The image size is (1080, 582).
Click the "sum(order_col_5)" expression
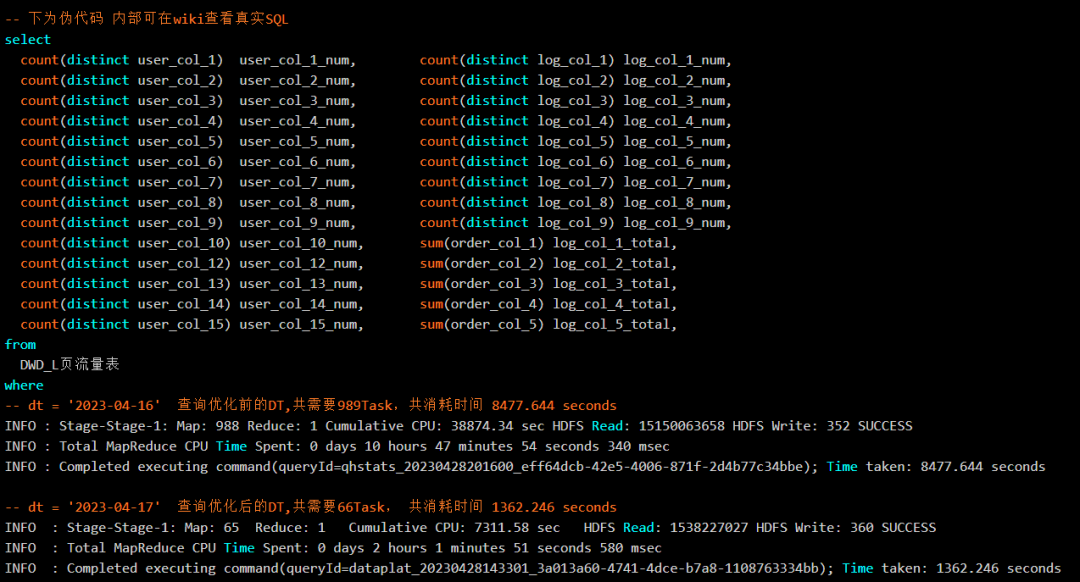point(482,324)
